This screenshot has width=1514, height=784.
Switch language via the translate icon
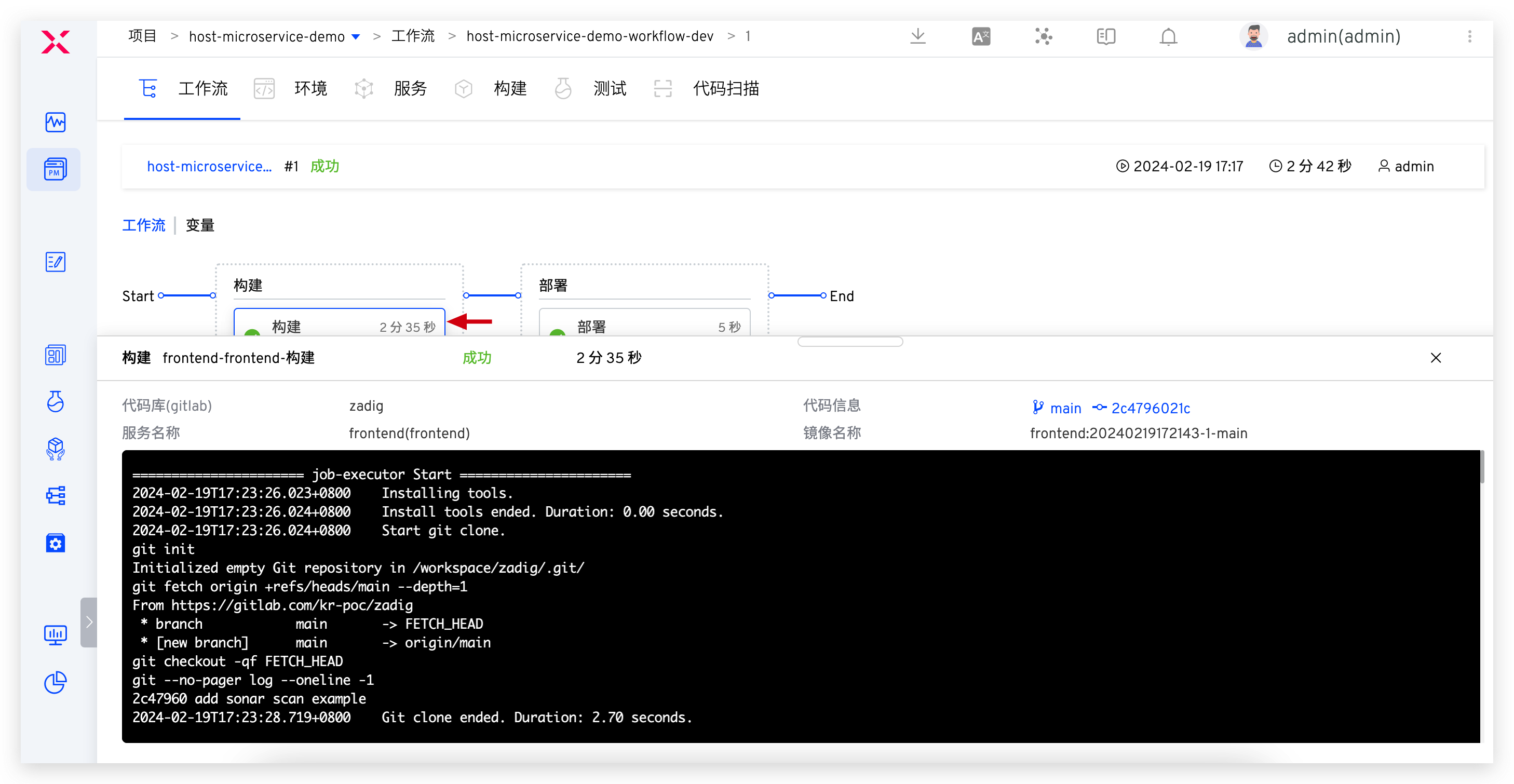980,36
